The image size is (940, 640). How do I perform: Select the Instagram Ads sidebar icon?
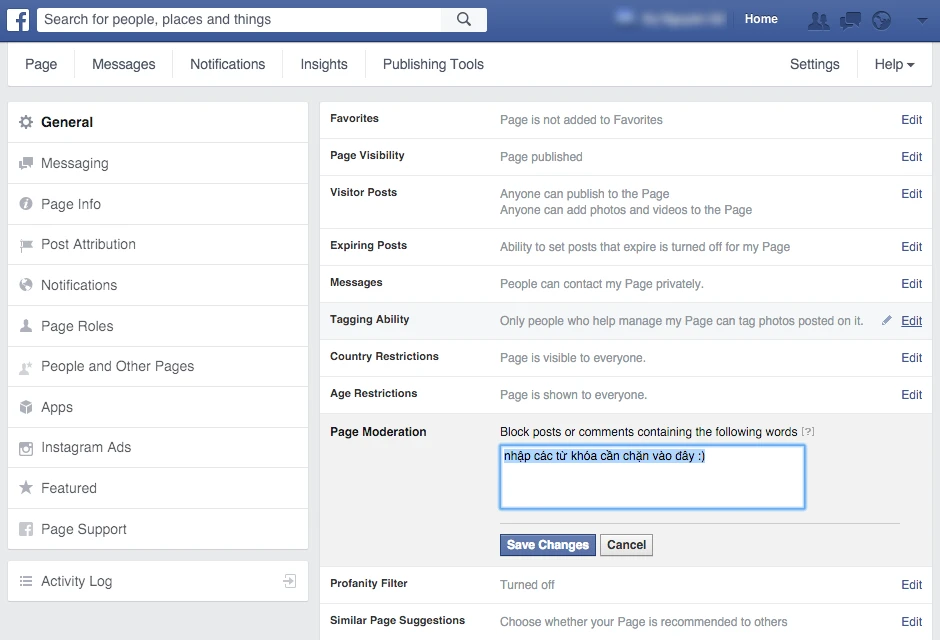(x=25, y=448)
